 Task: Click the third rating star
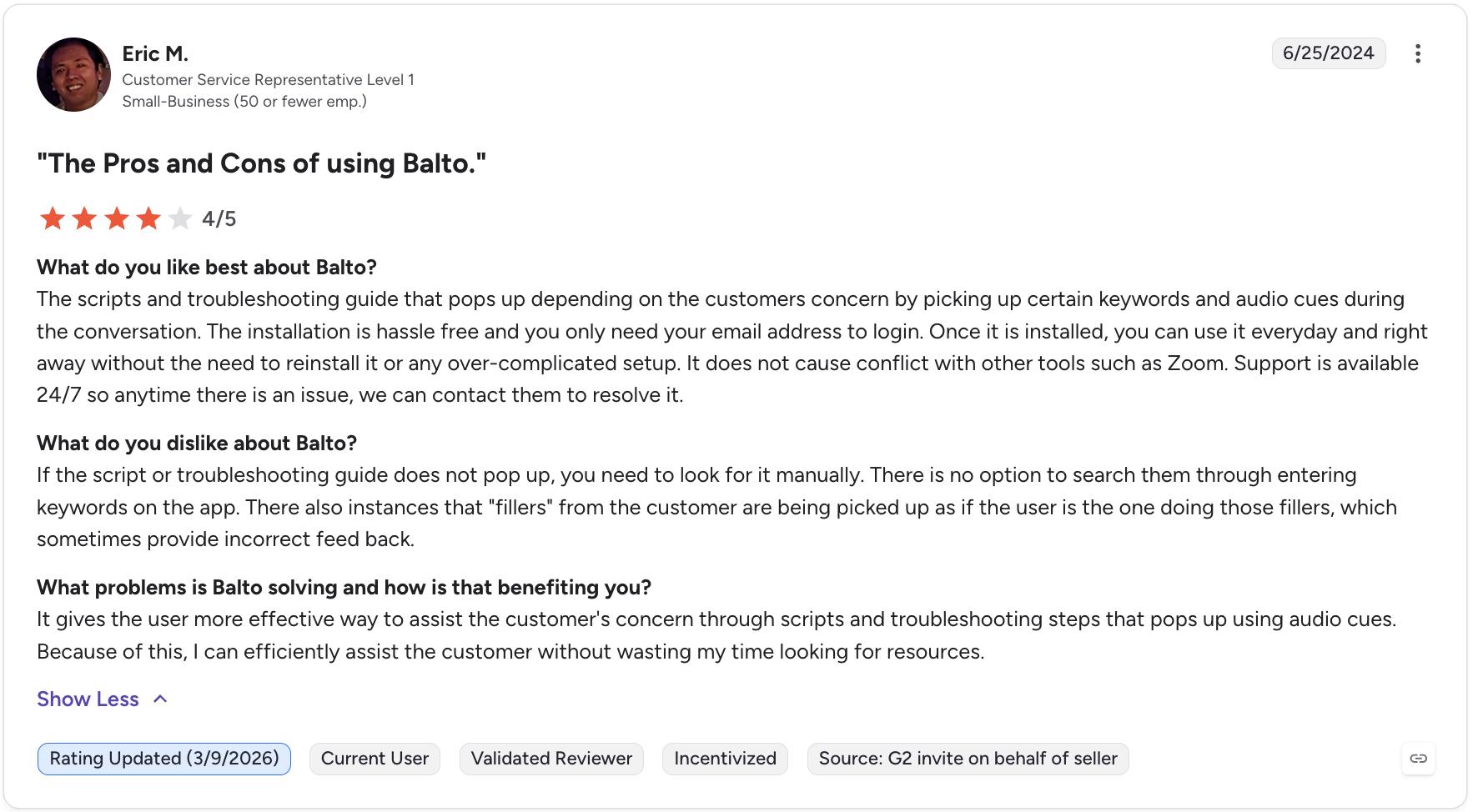coord(117,218)
